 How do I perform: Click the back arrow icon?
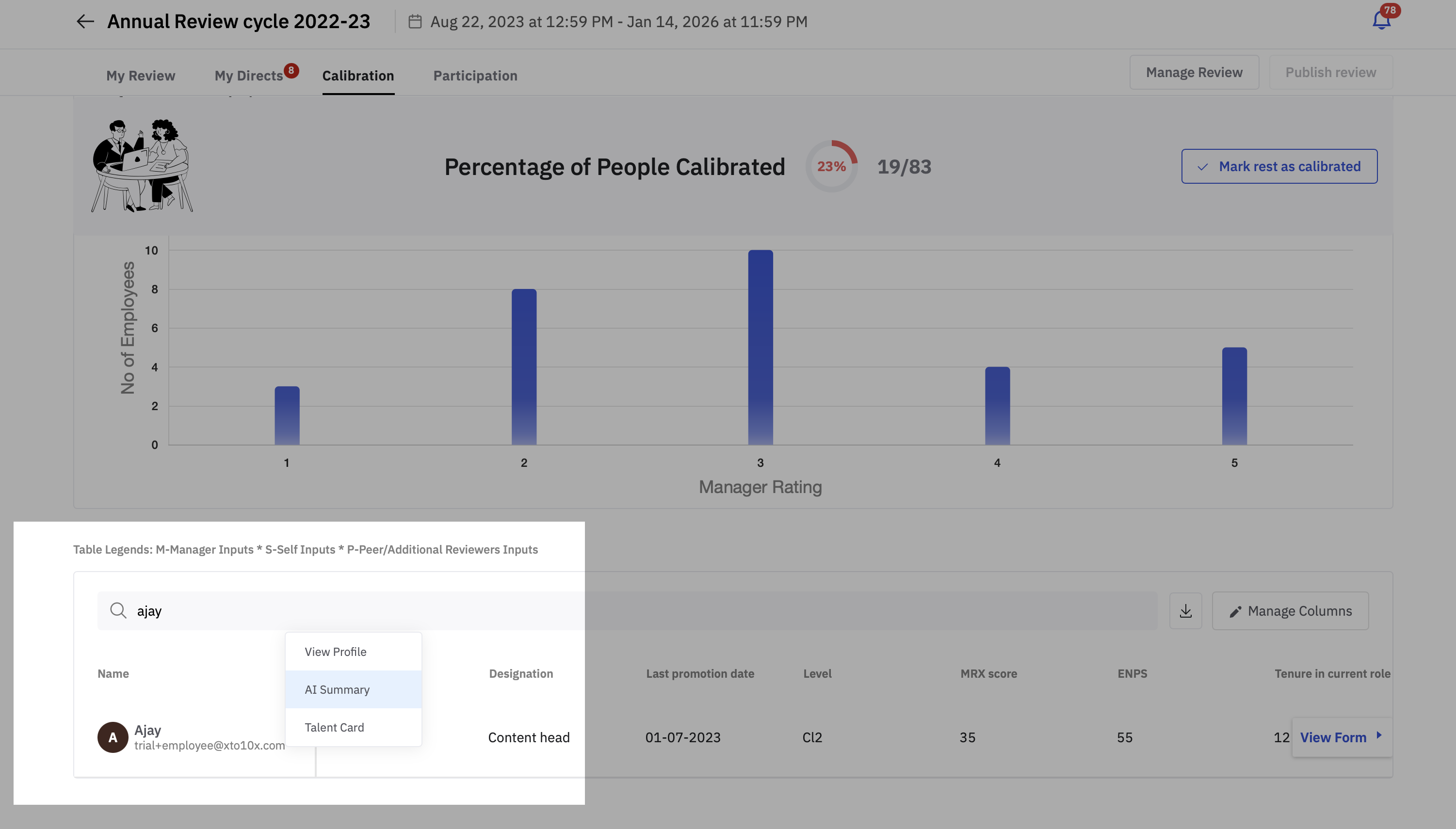[x=85, y=22]
